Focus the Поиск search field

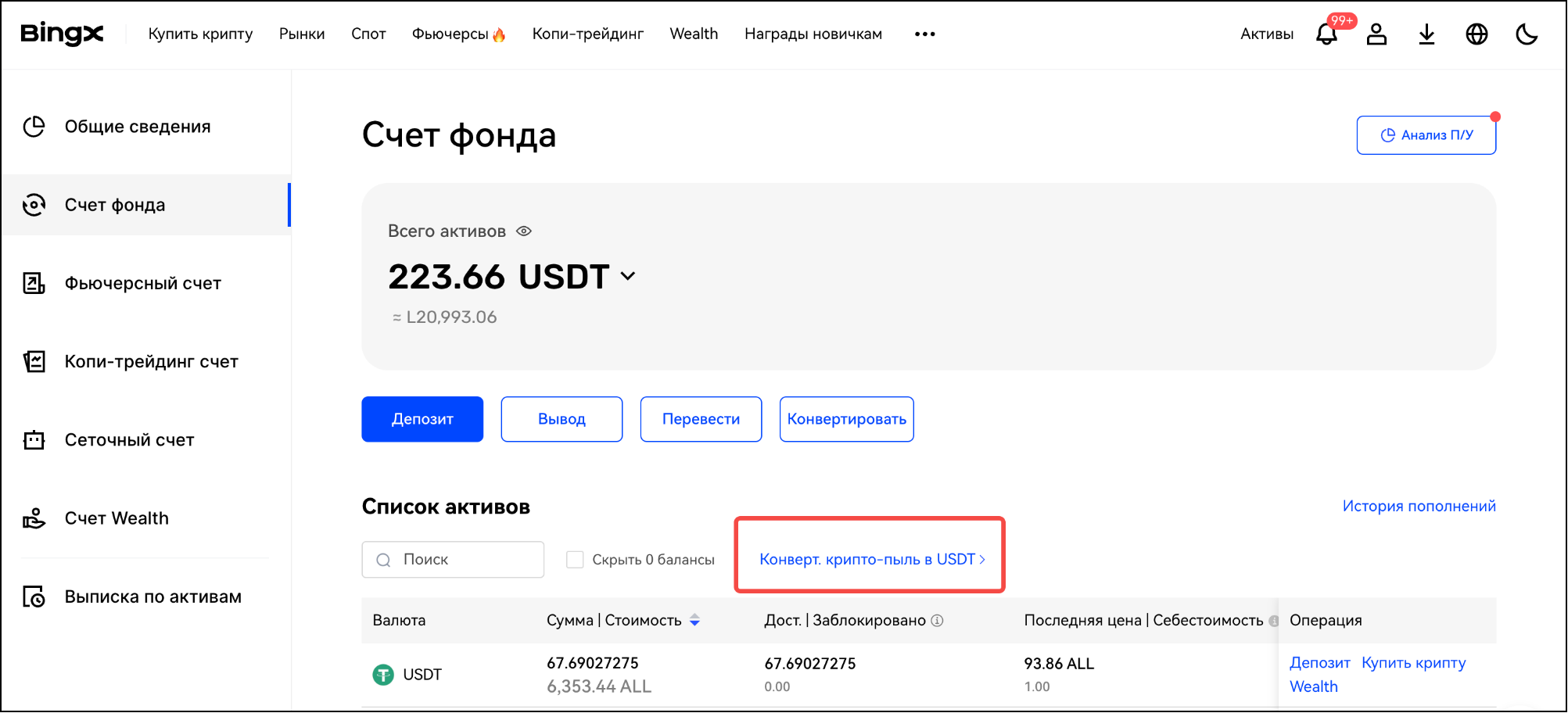pos(453,560)
